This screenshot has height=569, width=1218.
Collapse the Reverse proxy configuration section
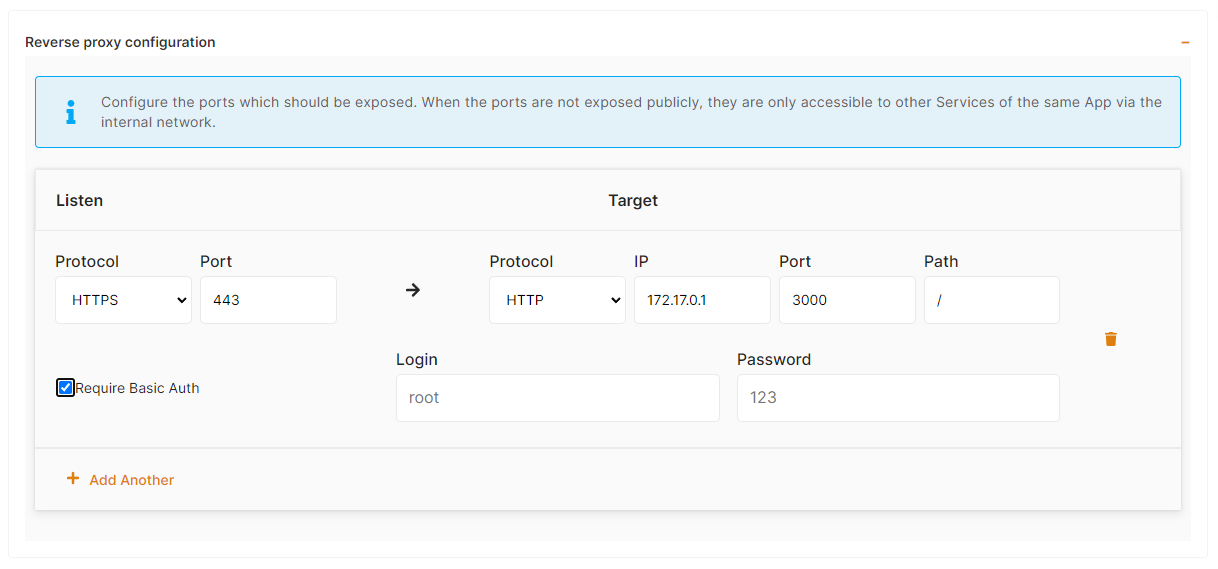(x=1185, y=42)
